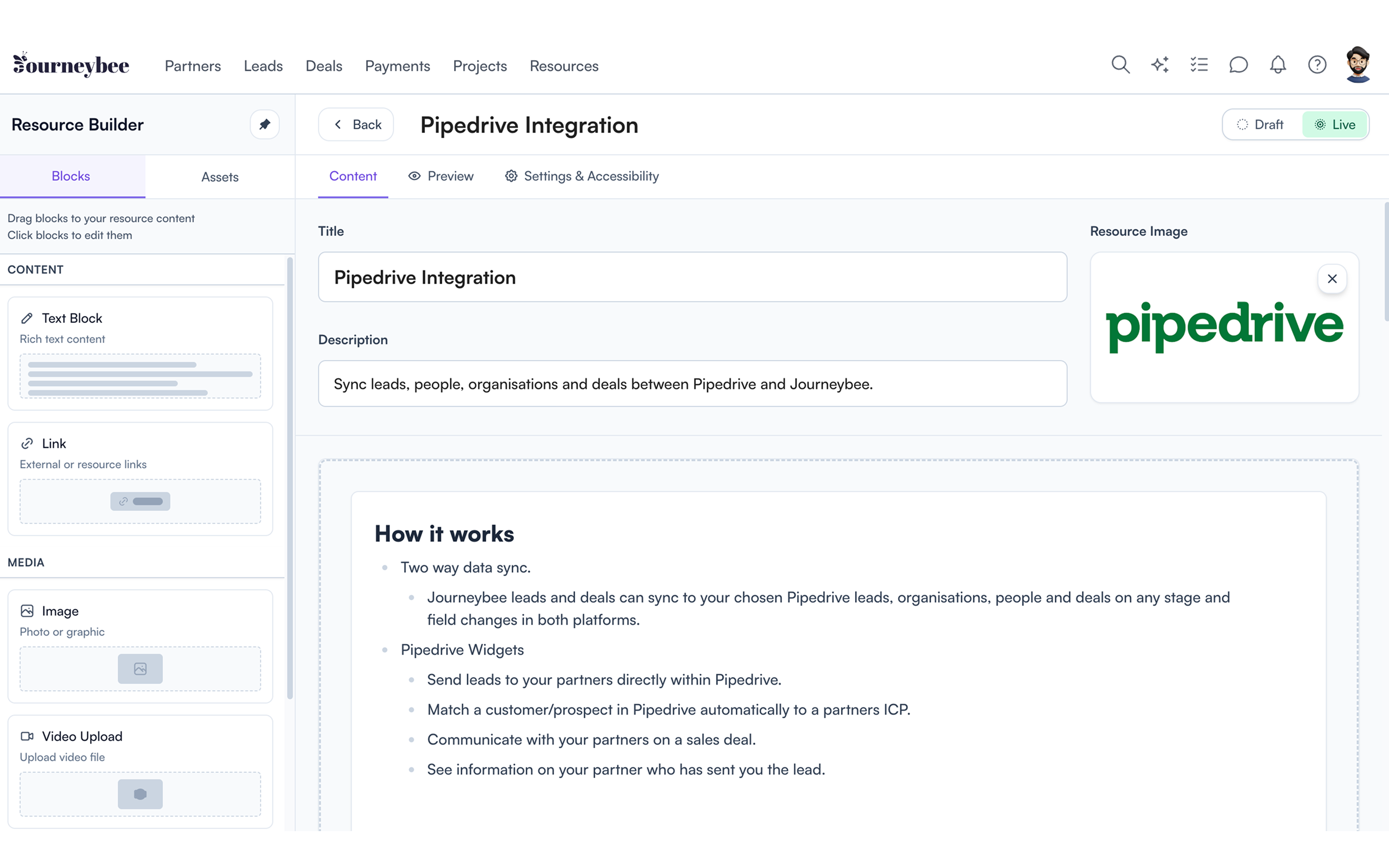
Task: Open the task checklist icon
Action: pos(1199,65)
